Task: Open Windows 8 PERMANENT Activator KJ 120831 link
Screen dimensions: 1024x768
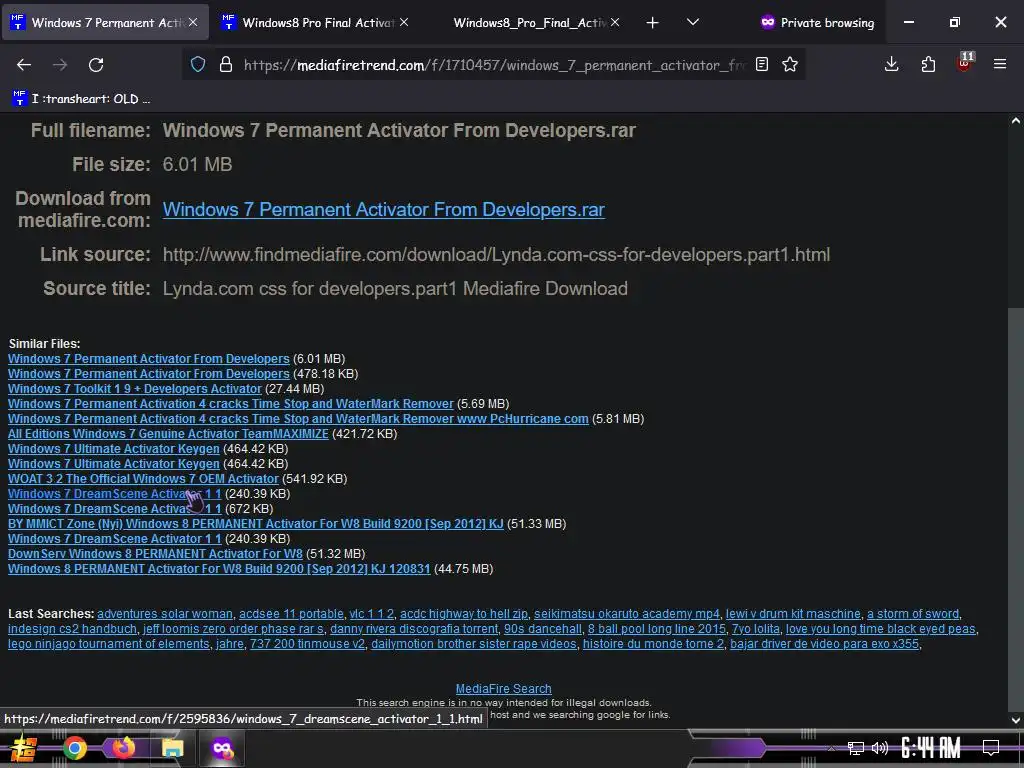Action: coord(219,569)
